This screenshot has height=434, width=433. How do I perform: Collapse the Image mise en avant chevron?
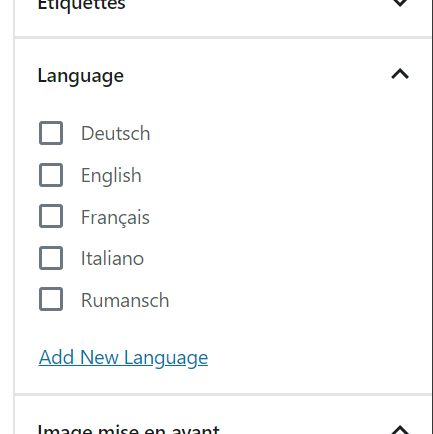coord(400,430)
